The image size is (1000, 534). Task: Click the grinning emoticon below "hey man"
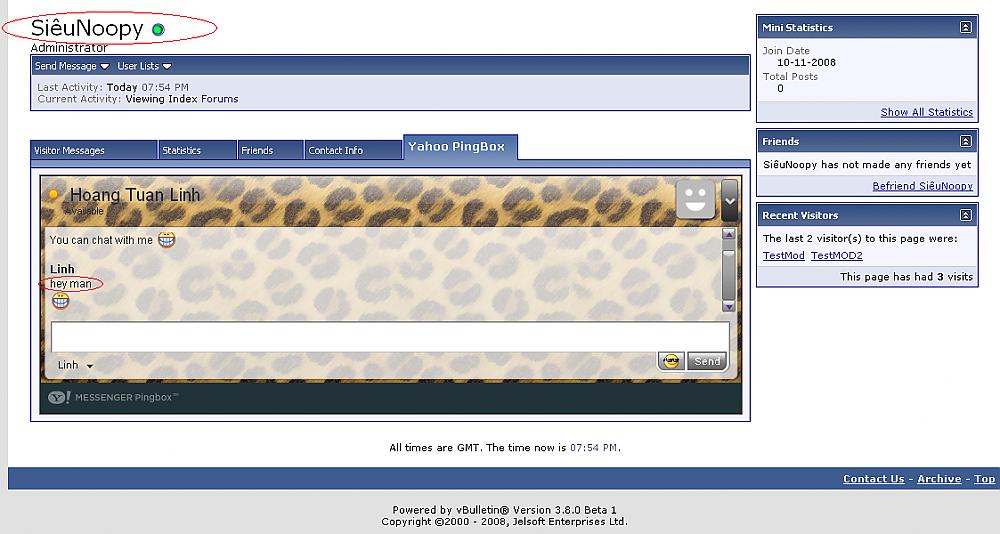pyautogui.click(x=60, y=301)
